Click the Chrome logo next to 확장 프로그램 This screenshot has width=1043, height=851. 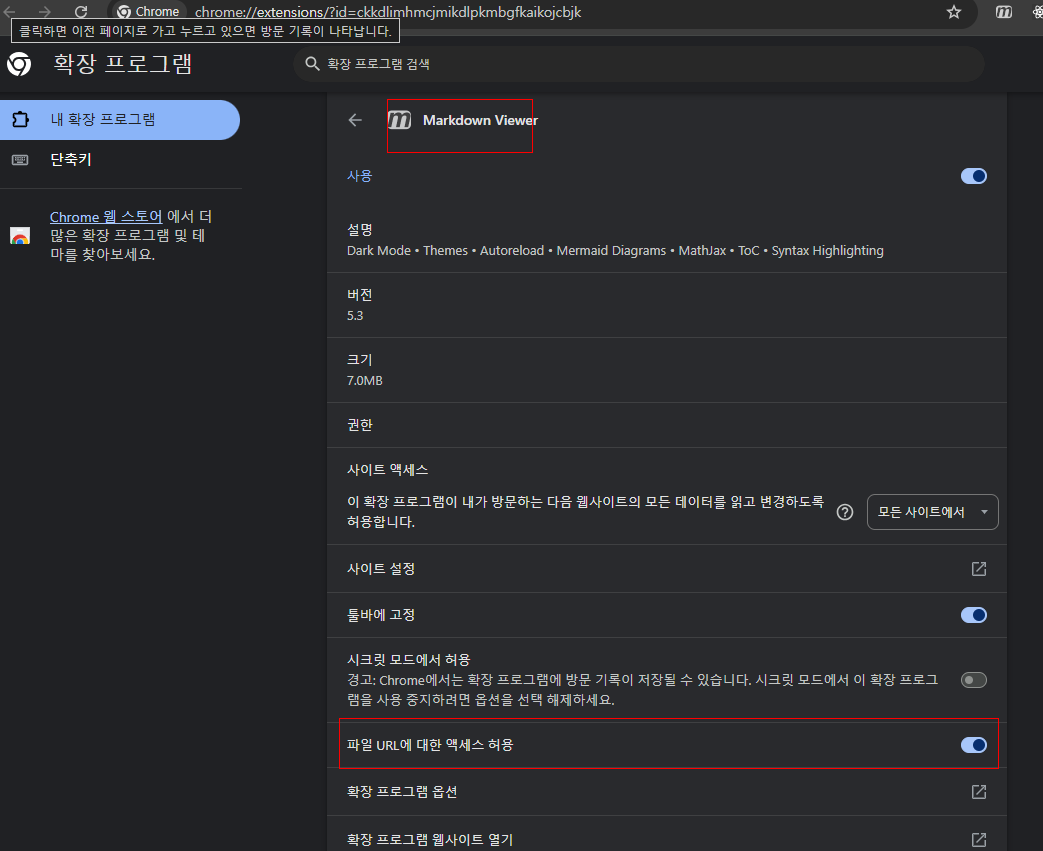(19, 64)
